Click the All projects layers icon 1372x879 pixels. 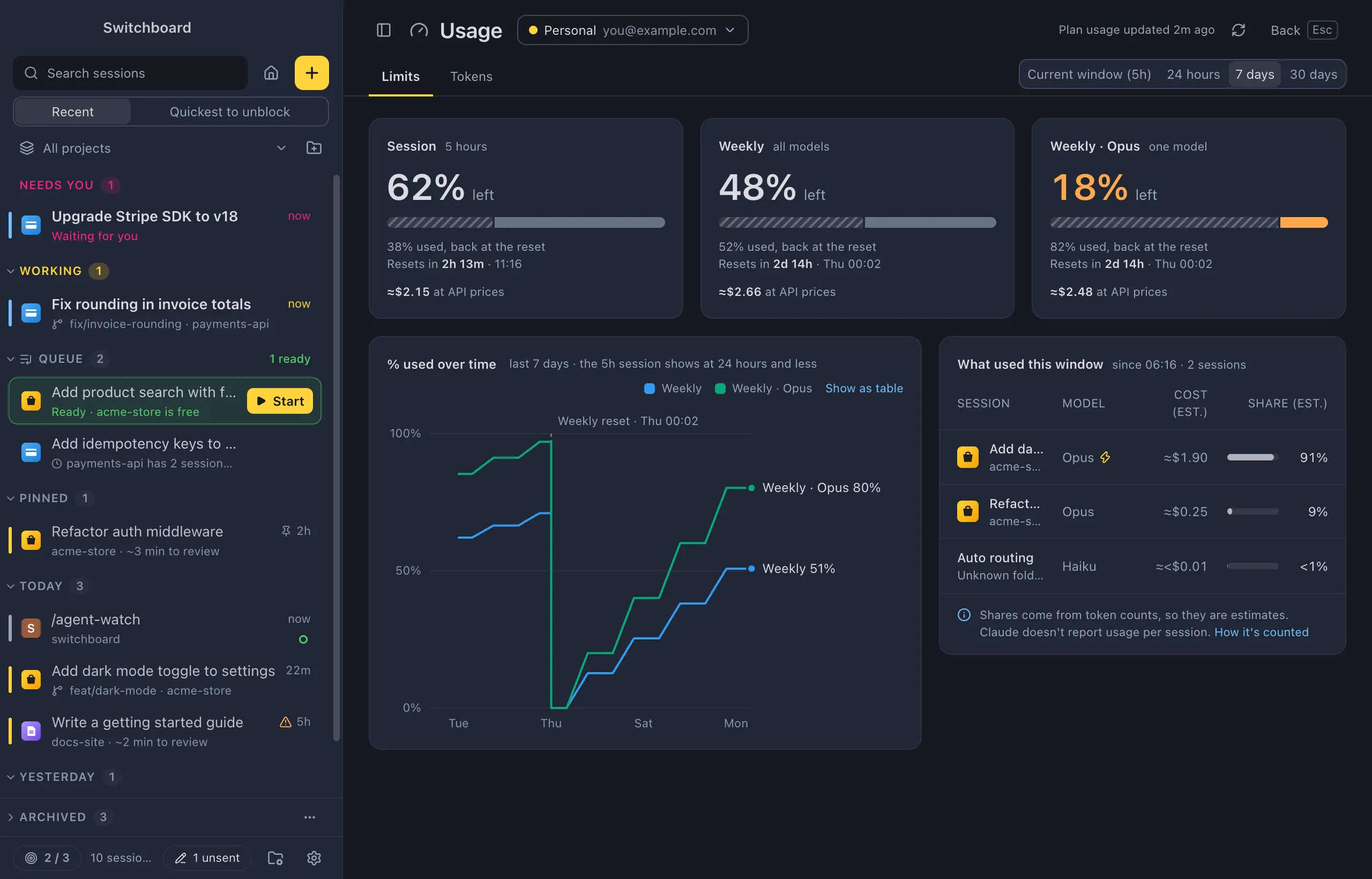coord(27,148)
